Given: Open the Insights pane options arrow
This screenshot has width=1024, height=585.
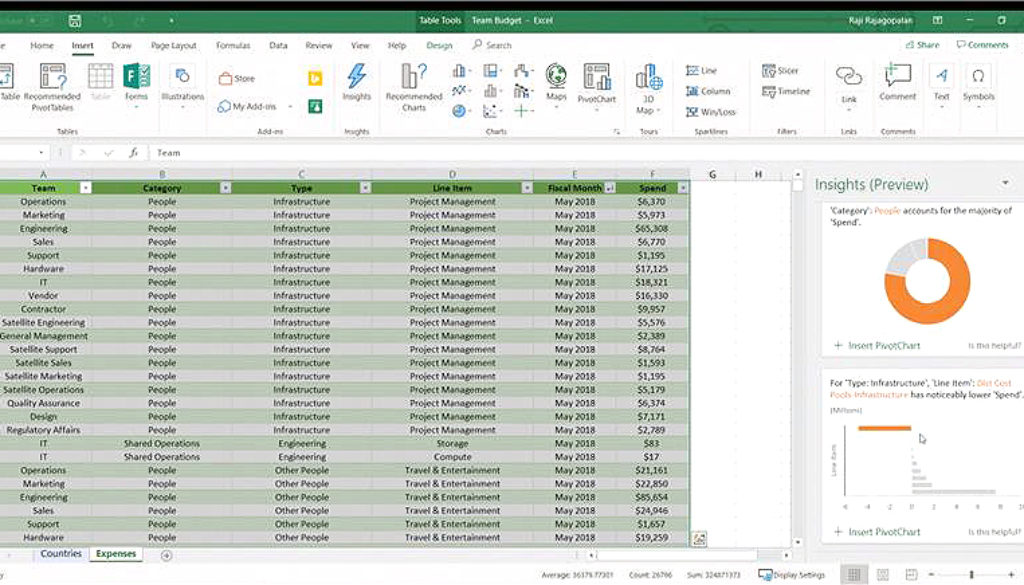Looking at the screenshot, I should 1005,183.
